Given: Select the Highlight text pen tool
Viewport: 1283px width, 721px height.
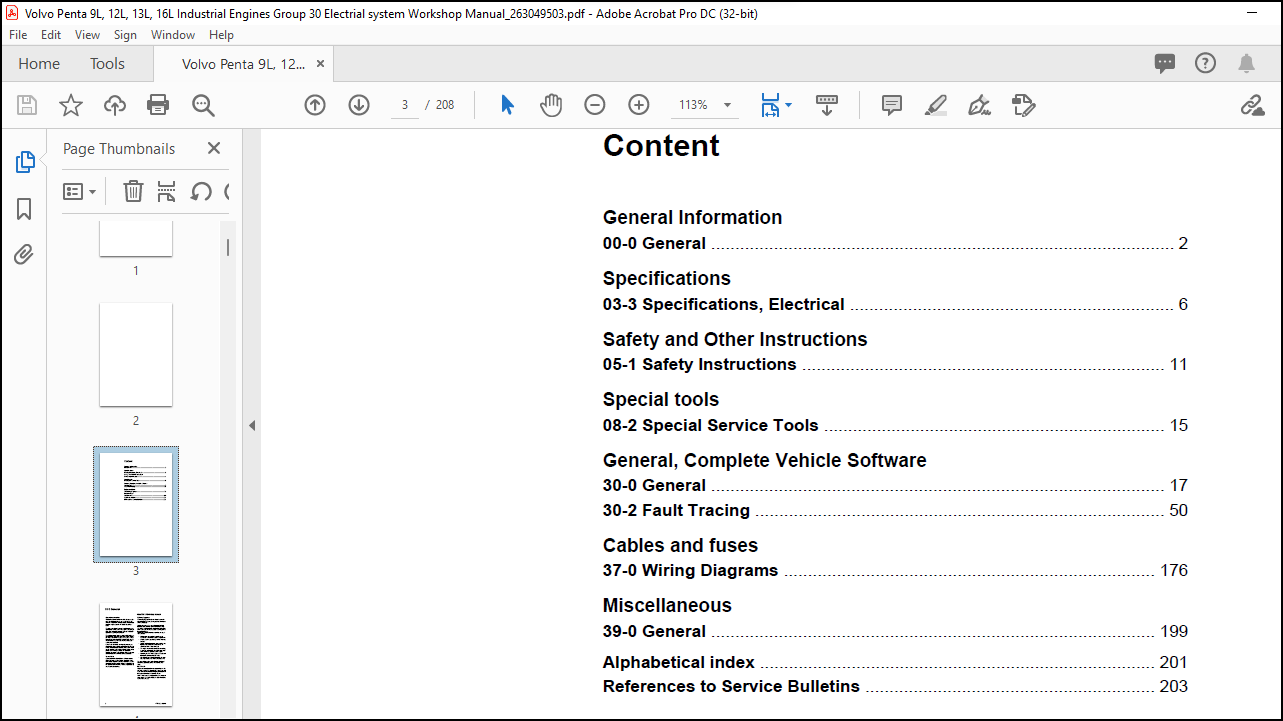Looking at the screenshot, I should click(x=936, y=105).
